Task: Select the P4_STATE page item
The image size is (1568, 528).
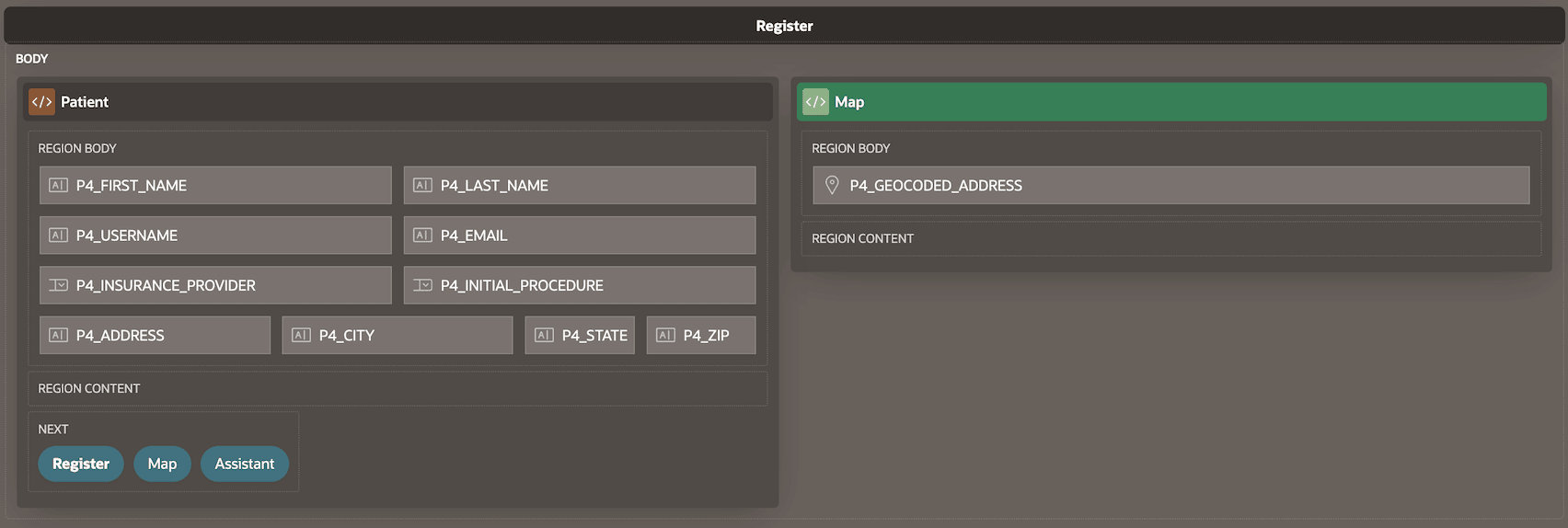Action: [580, 336]
